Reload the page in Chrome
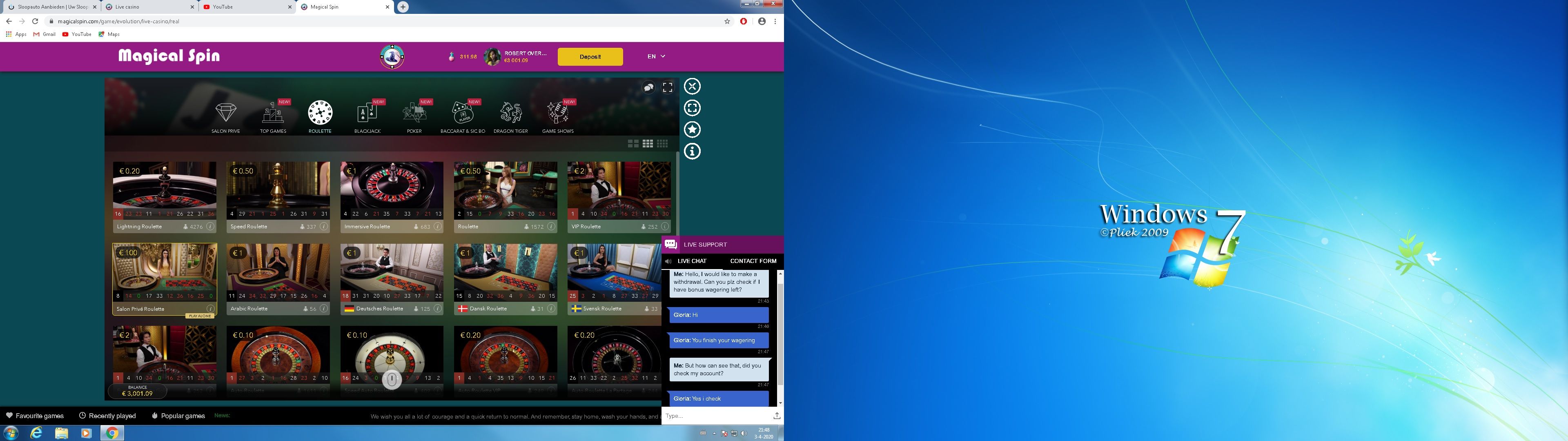Screen dimensions: 1568x441 pos(35,21)
